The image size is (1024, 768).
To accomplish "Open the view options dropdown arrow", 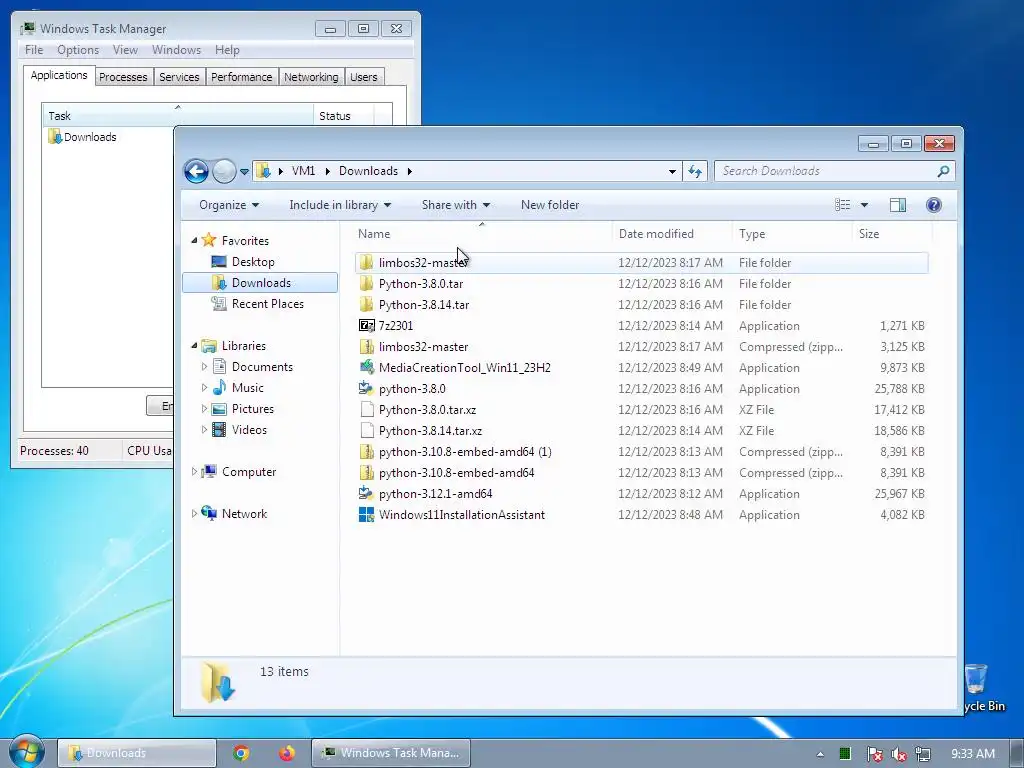I will point(864,205).
